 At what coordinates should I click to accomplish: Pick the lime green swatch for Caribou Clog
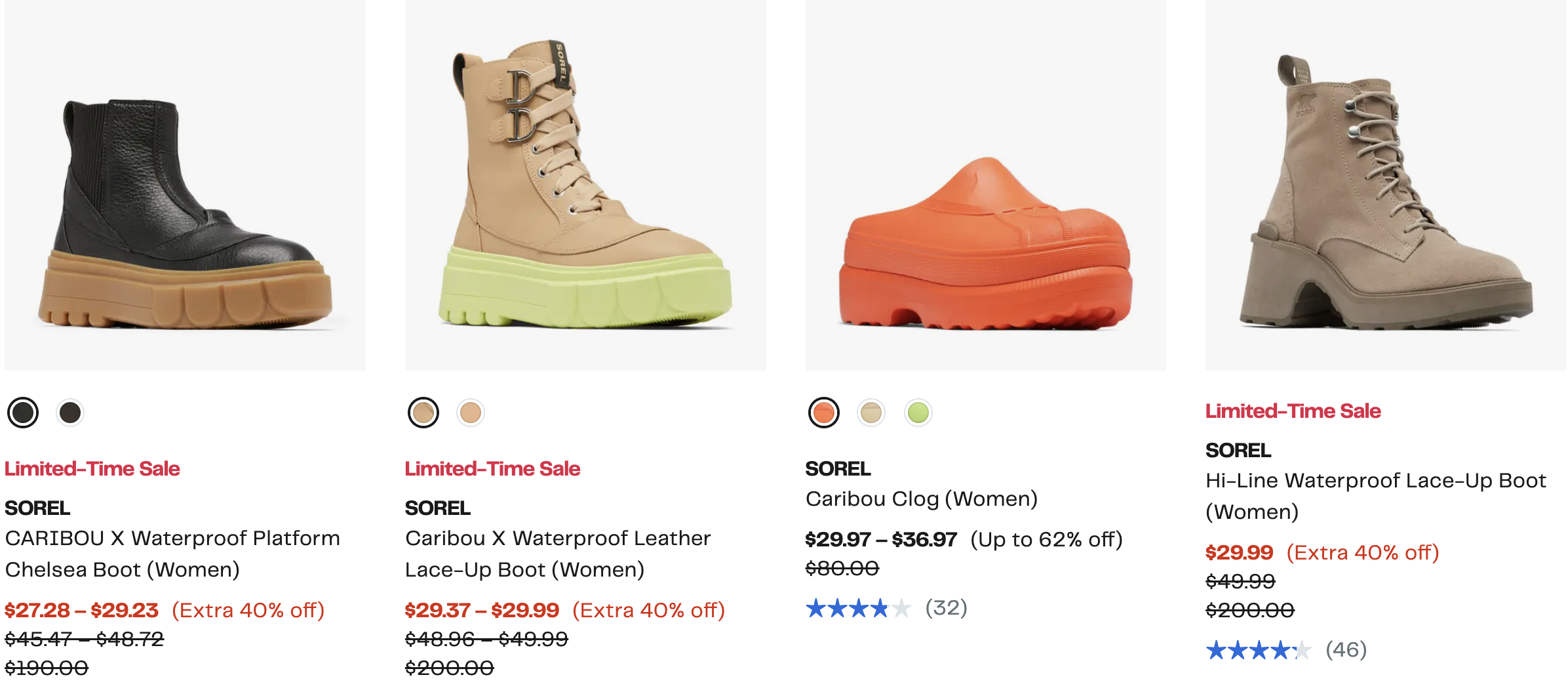tap(918, 413)
